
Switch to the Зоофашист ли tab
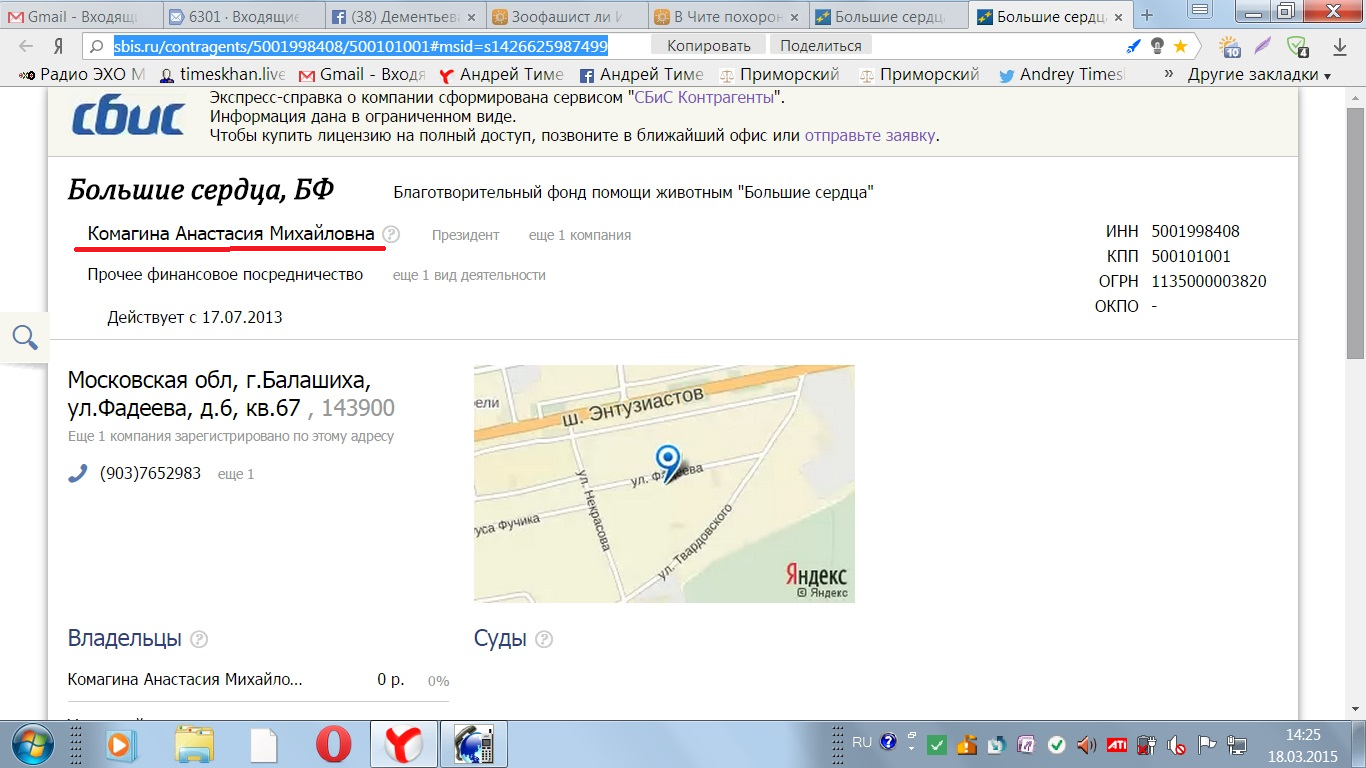pos(565,16)
